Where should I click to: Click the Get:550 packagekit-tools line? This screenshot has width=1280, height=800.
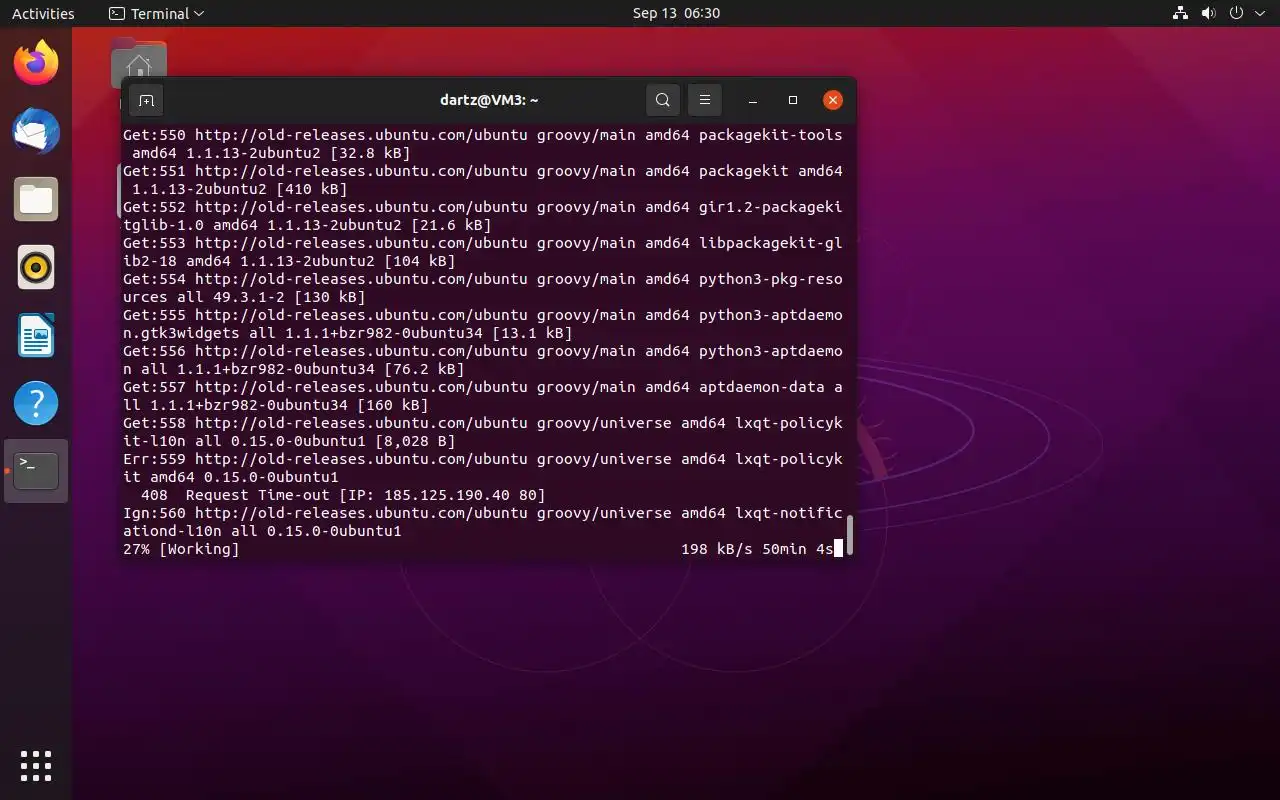(x=483, y=144)
